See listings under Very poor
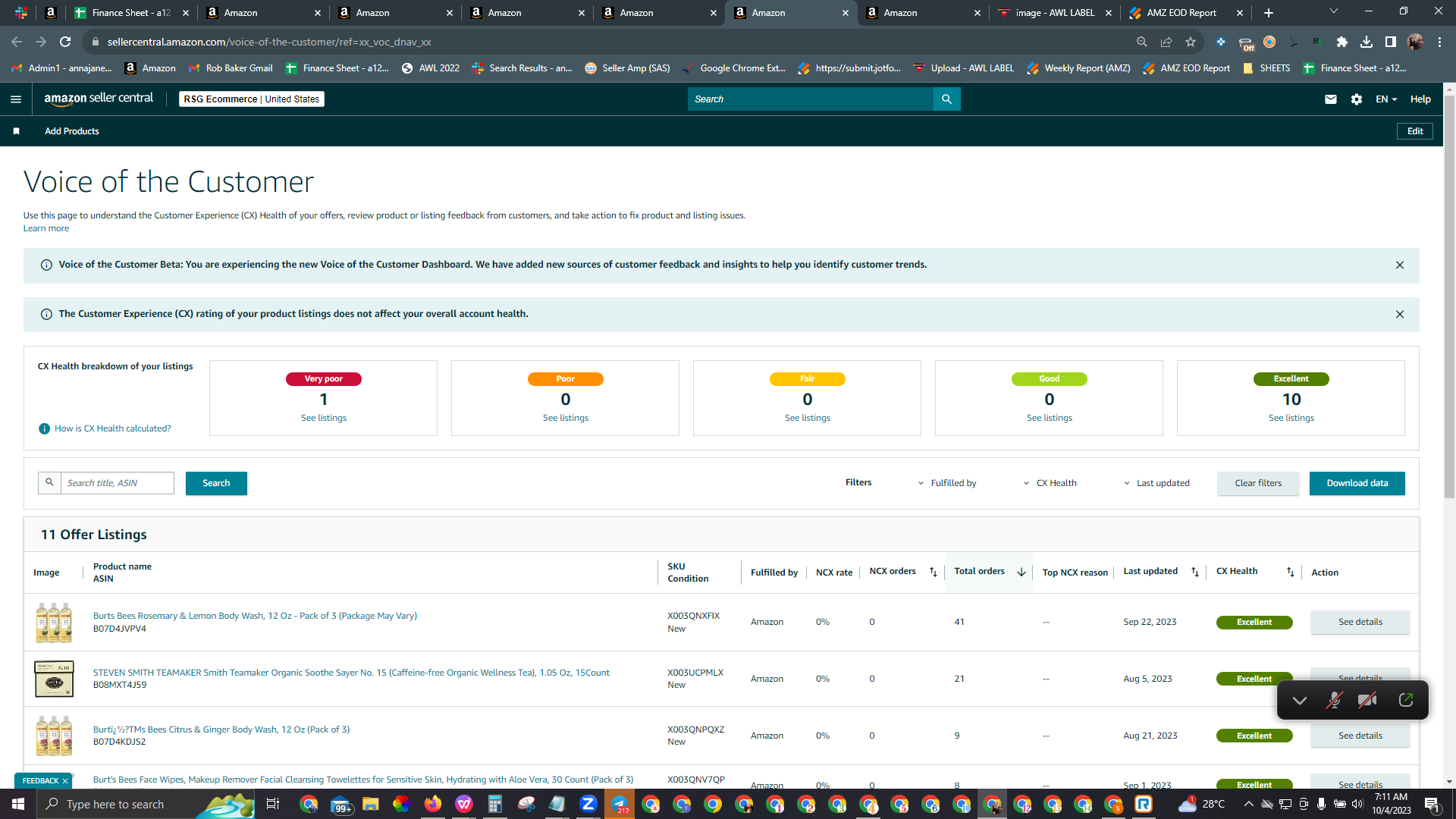 click(x=324, y=418)
